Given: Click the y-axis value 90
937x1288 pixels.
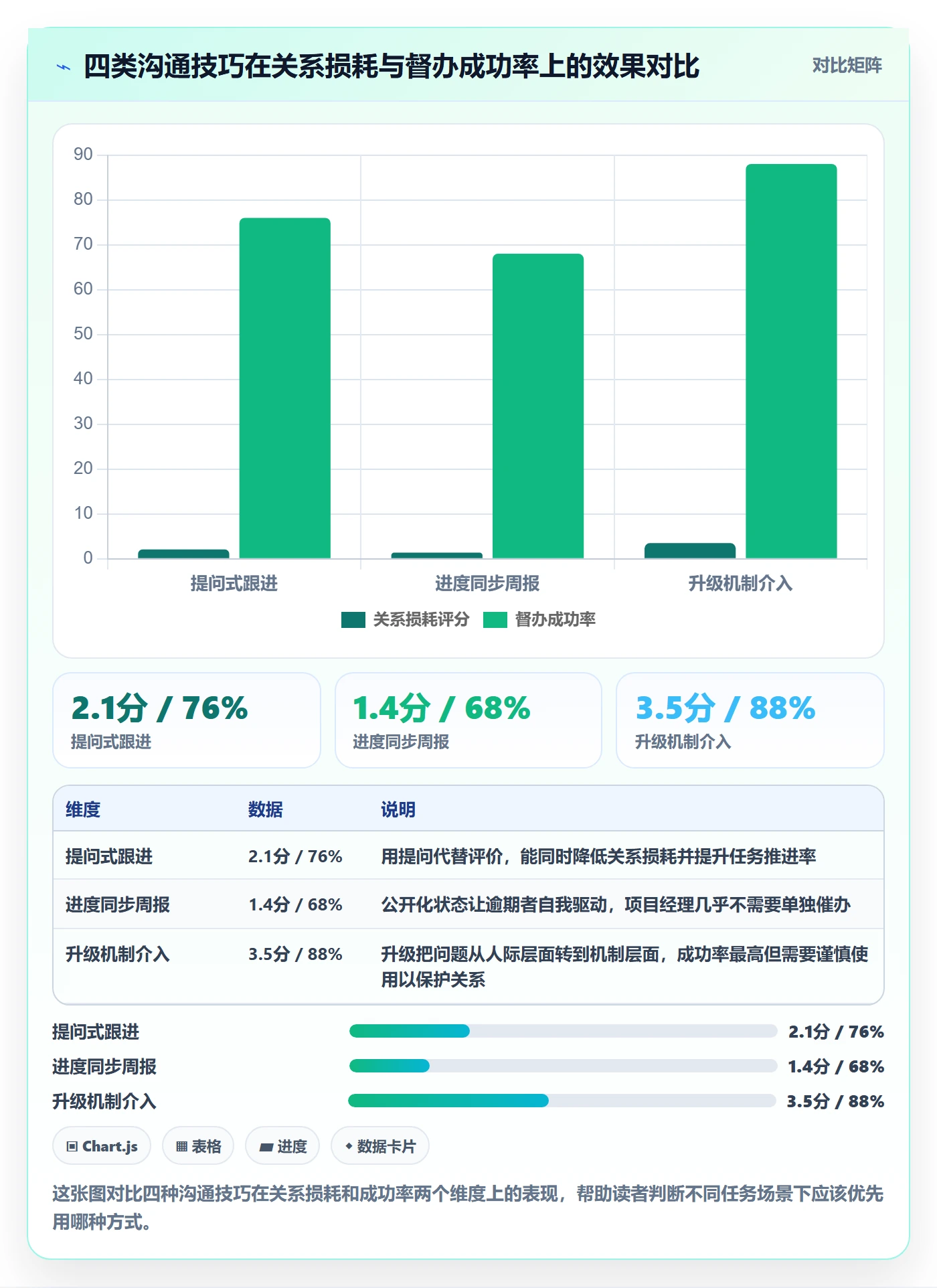Looking at the screenshot, I should [83, 155].
